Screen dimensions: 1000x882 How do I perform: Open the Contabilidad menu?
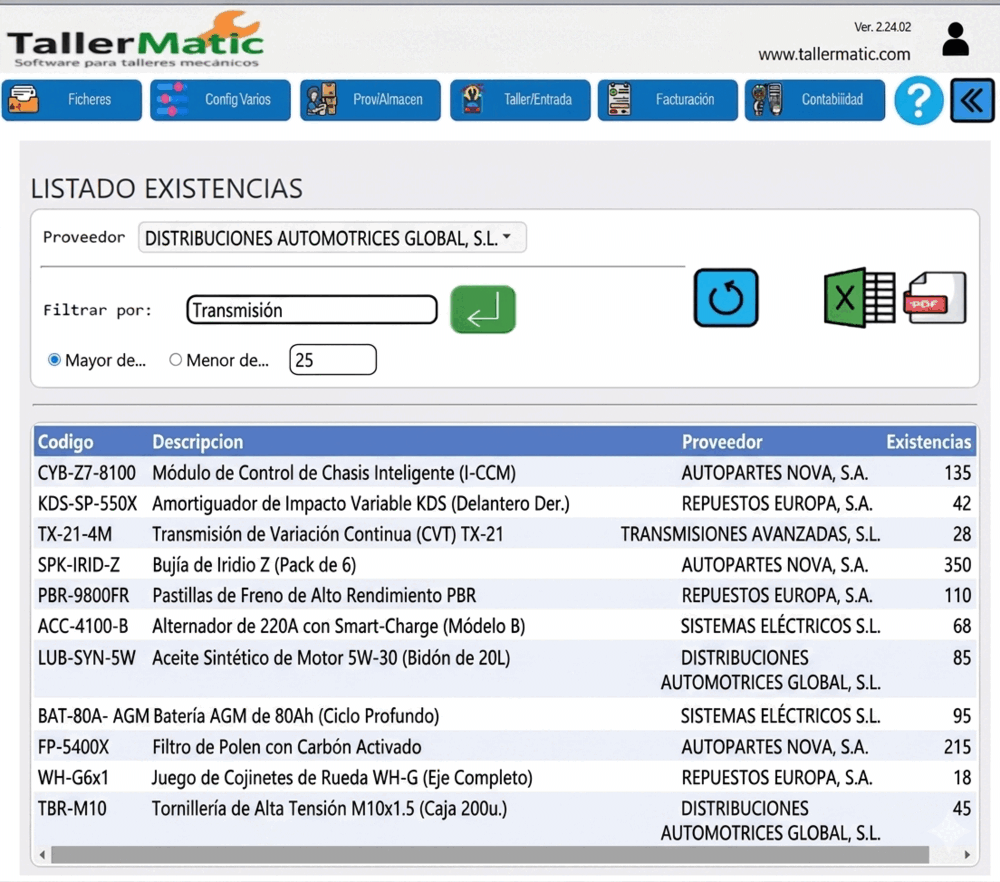(815, 100)
